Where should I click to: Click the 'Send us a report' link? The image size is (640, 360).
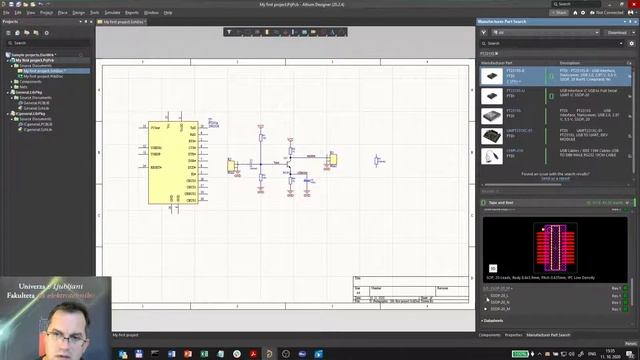coord(555,179)
